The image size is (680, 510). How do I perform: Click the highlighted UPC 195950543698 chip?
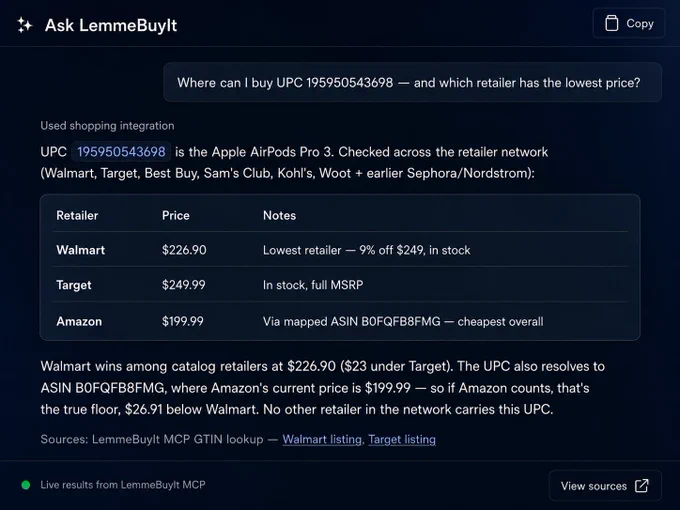121,152
